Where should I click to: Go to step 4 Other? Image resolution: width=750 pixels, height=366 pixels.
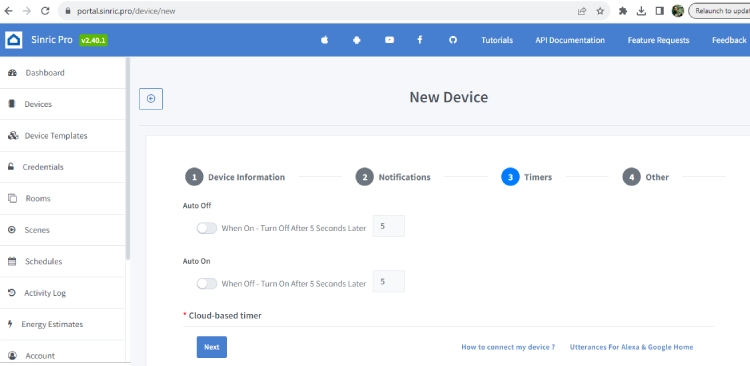646,177
